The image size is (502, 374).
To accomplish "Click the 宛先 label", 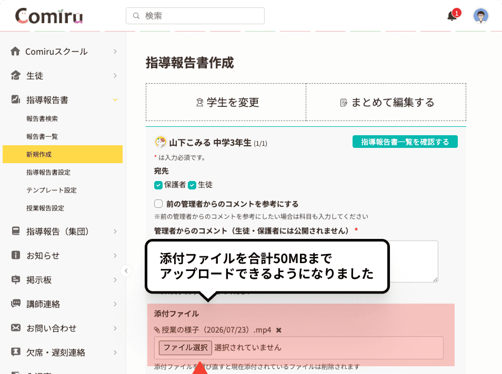I will pos(161,171).
